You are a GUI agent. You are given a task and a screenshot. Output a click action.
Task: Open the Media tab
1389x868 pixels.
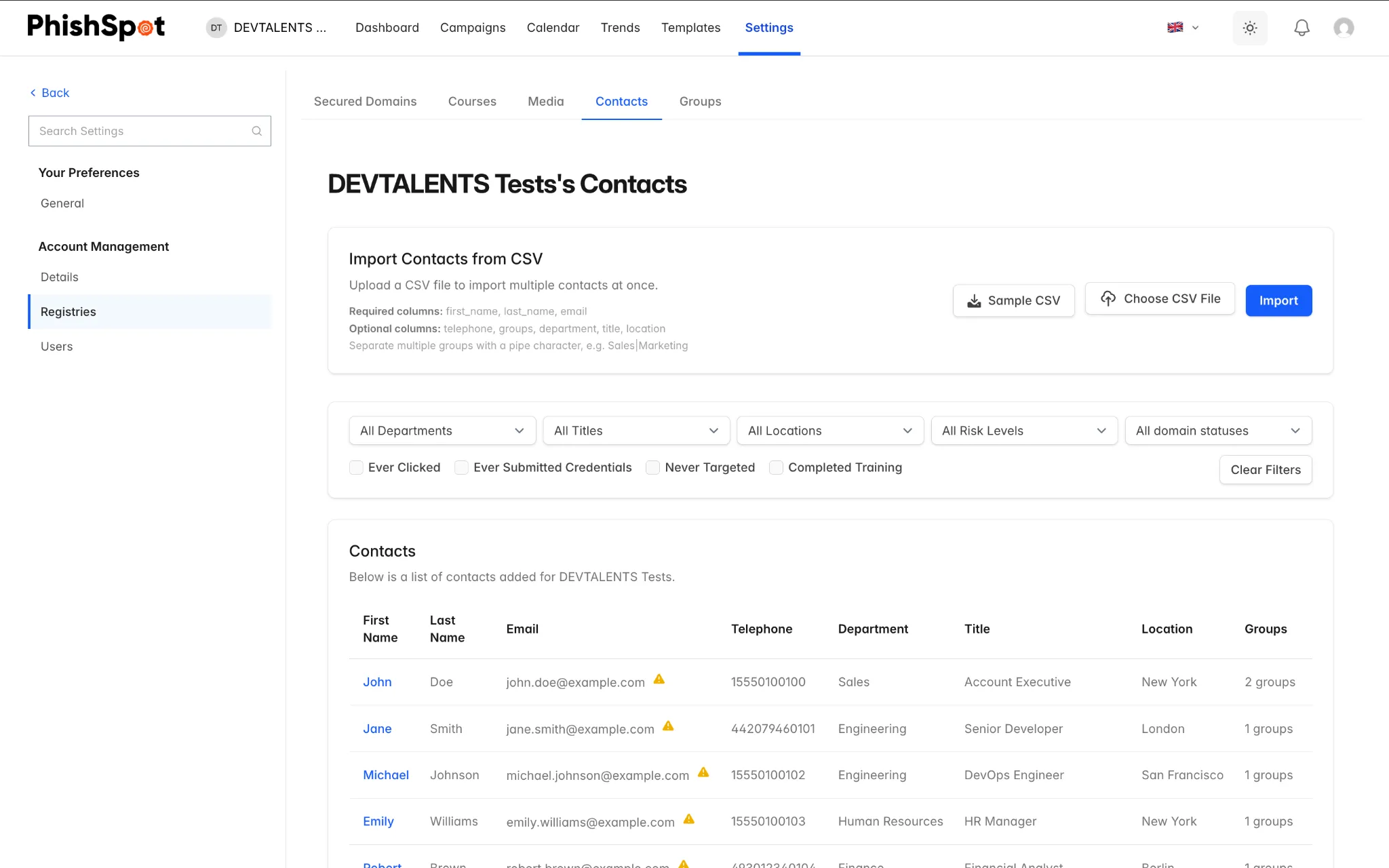coord(546,102)
